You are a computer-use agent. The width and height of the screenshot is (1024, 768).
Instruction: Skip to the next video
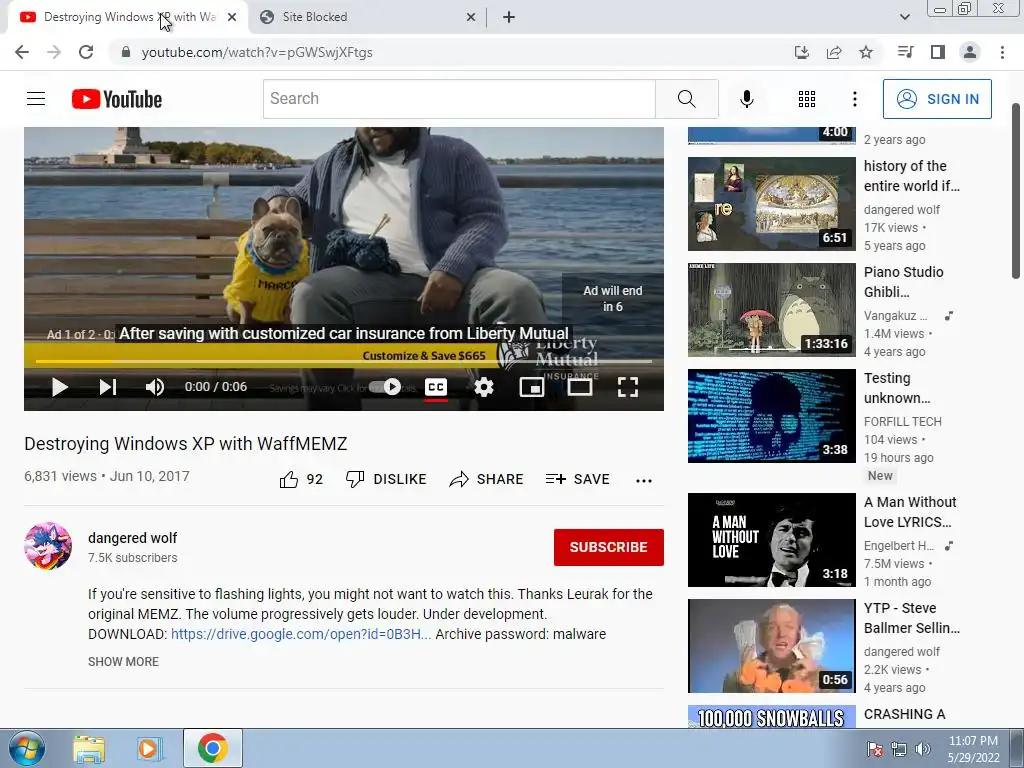coord(108,387)
